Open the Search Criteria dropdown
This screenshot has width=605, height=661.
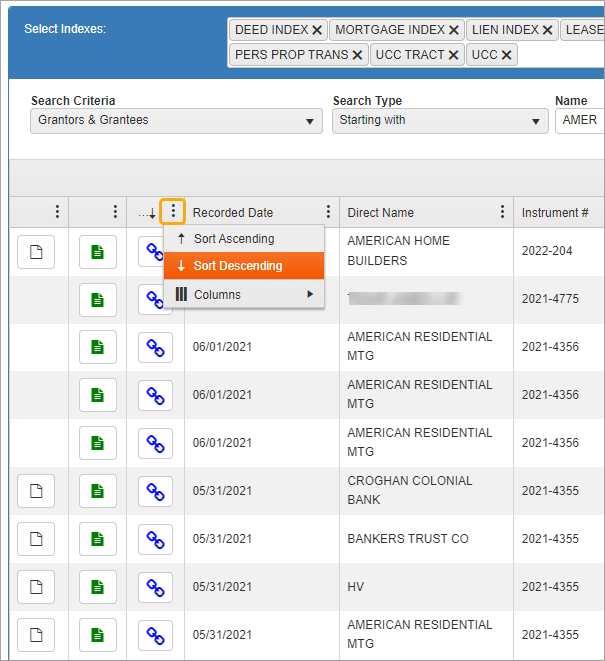[175, 121]
